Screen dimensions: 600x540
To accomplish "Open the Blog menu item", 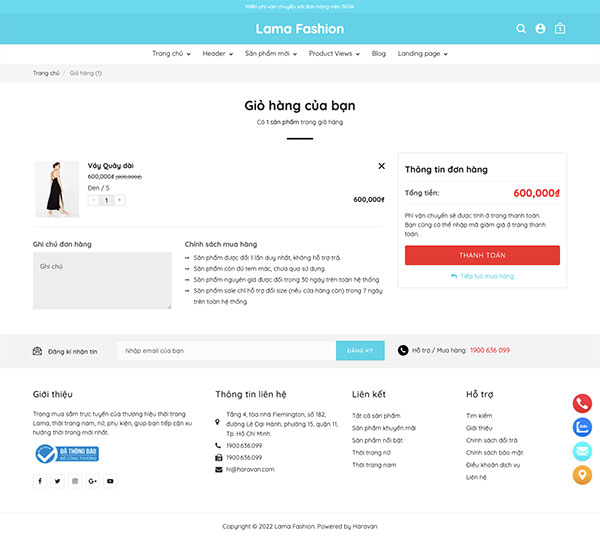I will (378, 54).
